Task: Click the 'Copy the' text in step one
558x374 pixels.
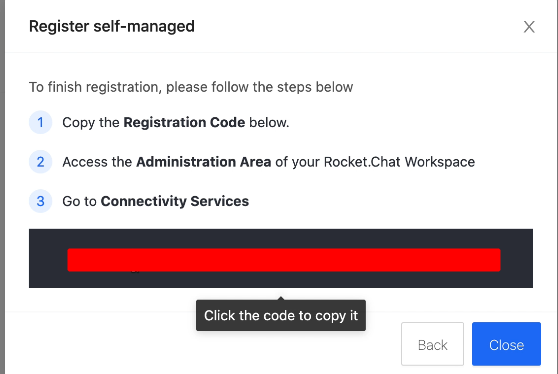Action: coord(91,122)
